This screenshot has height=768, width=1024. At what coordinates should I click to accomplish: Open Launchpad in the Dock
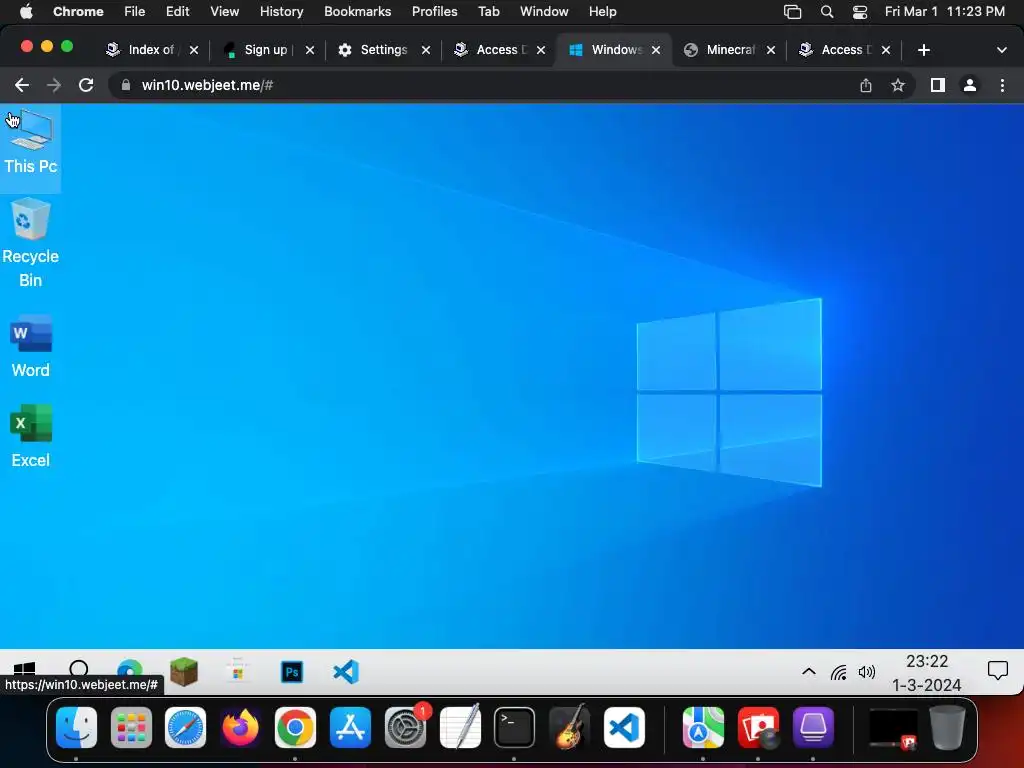click(131, 728)
